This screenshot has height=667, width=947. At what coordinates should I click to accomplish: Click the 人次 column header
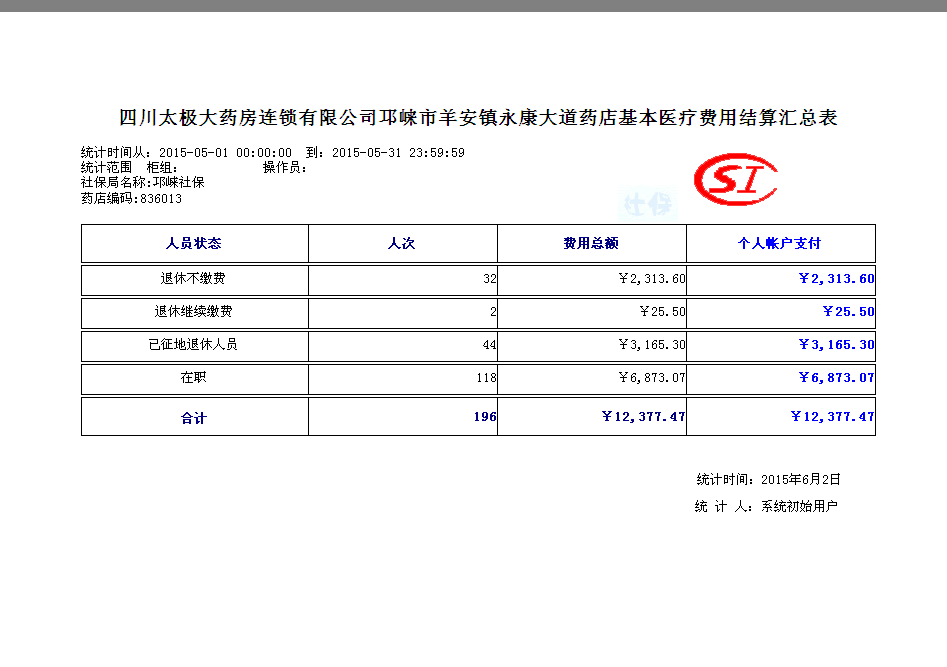point(402,243)
